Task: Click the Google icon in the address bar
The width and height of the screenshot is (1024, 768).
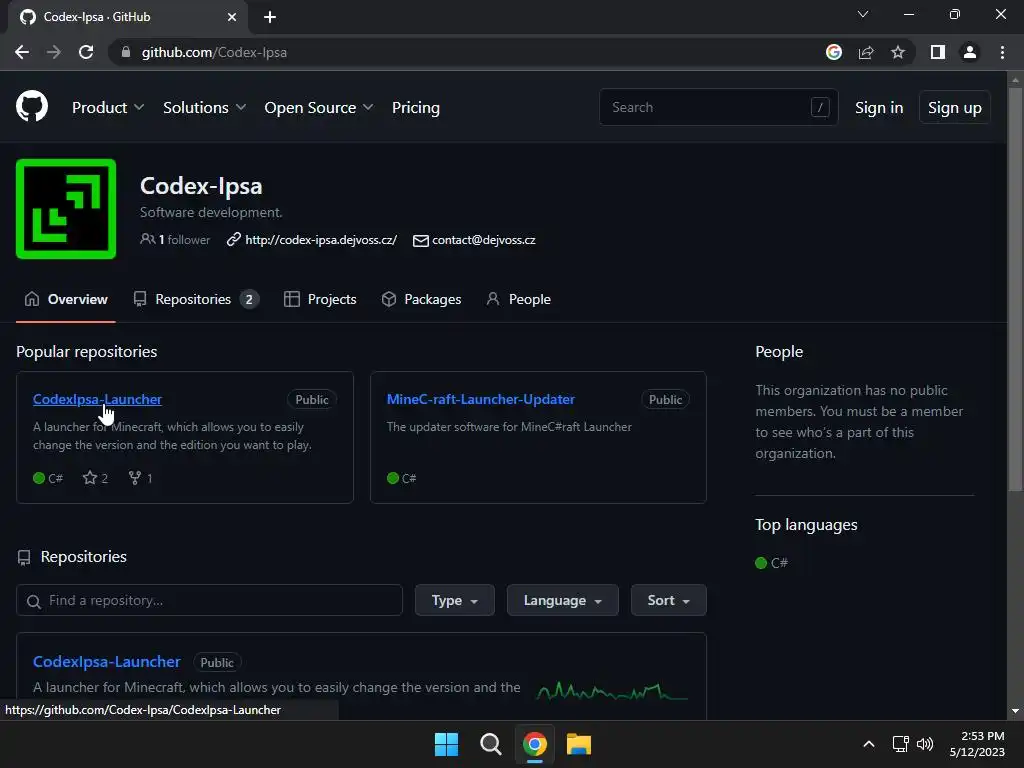Action: (833, 52)
